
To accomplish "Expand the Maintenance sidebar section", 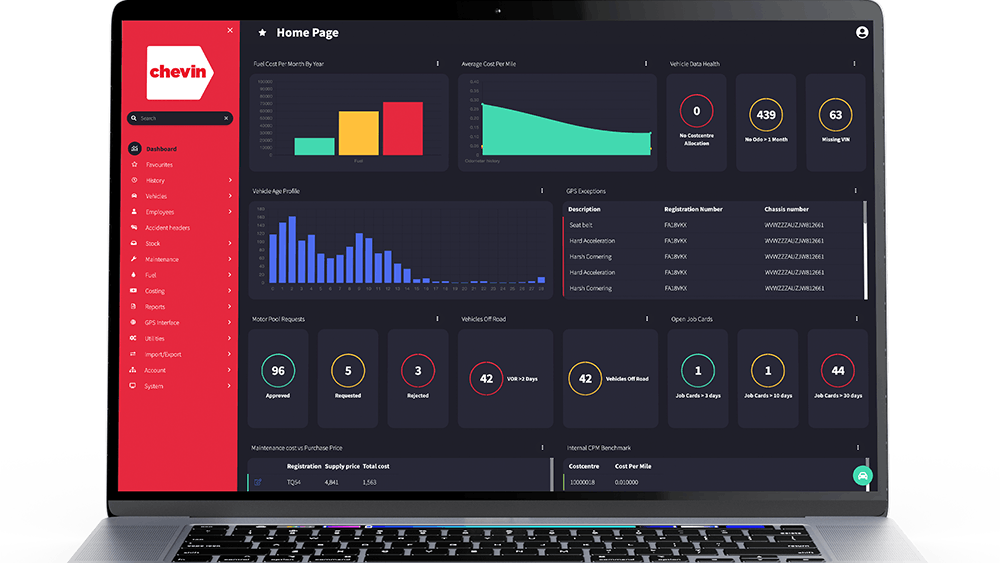I will (x=229, y=259).
